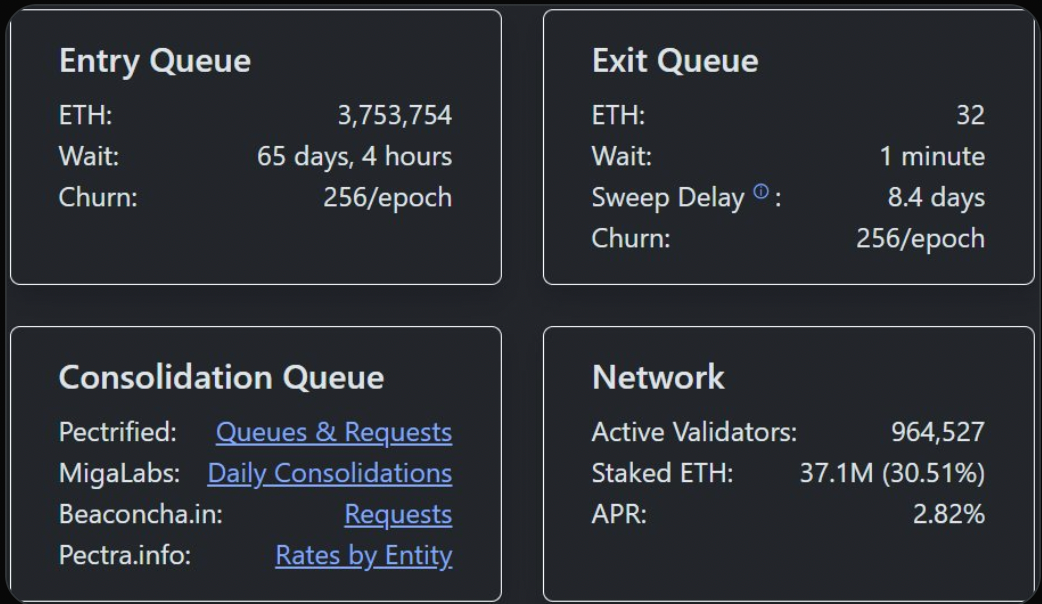
Task: Select the 2.82% APR value
Action: [949, 514]
